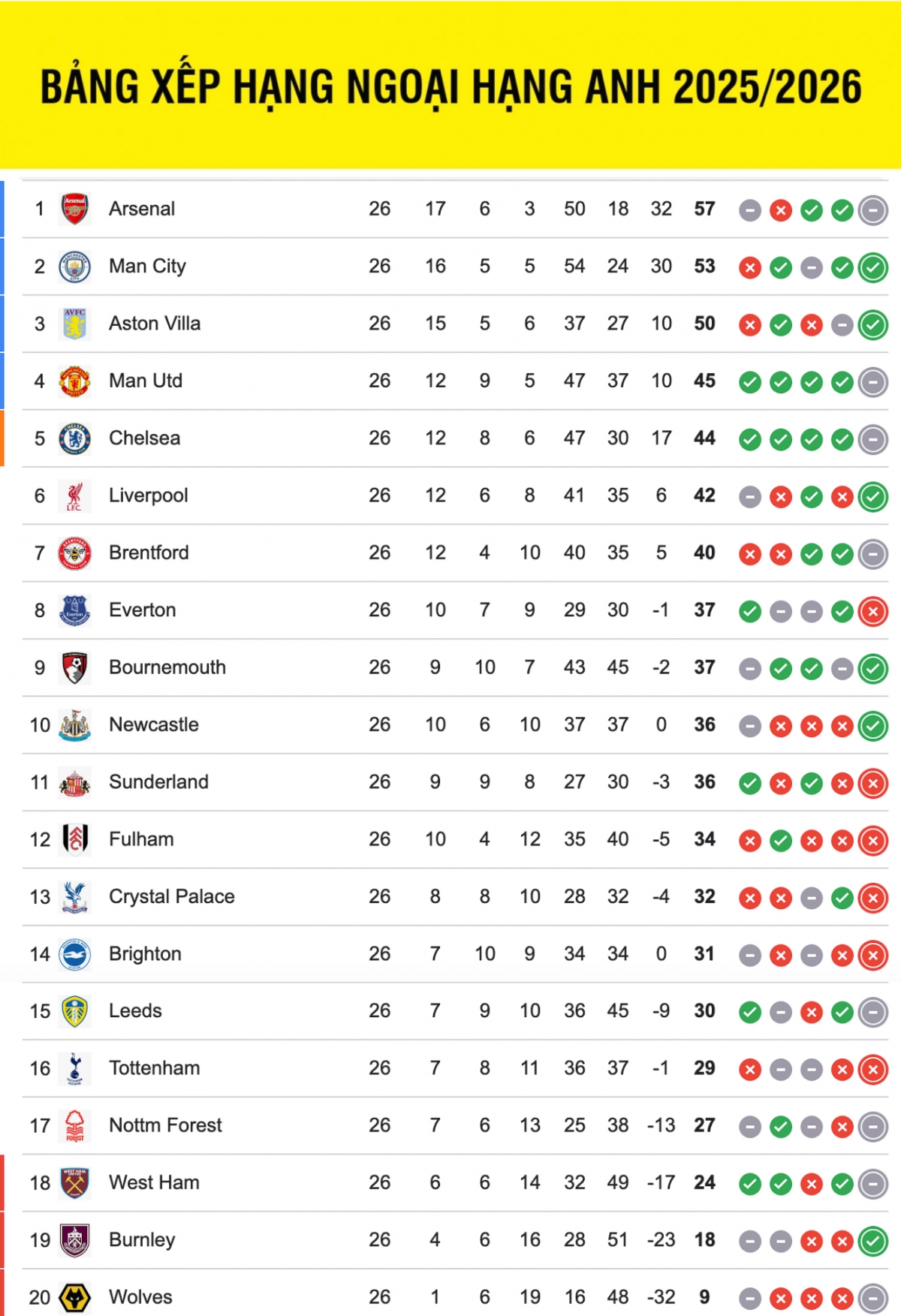Select the Nottm Forest team link

[165, 1125]
